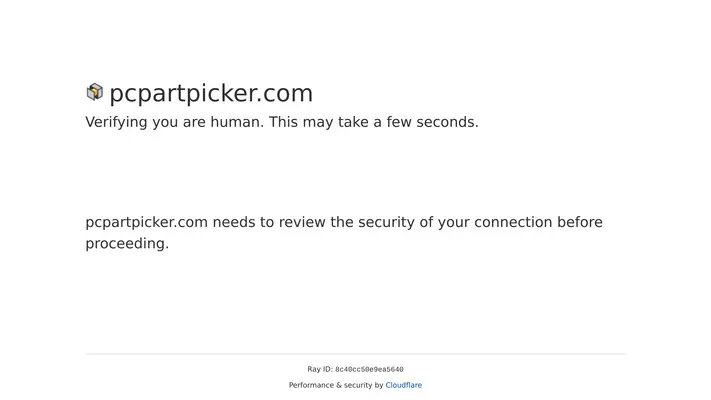Click the 'Ray ID:' label
The image size is (711, 400).
click(x=320, y=369)
